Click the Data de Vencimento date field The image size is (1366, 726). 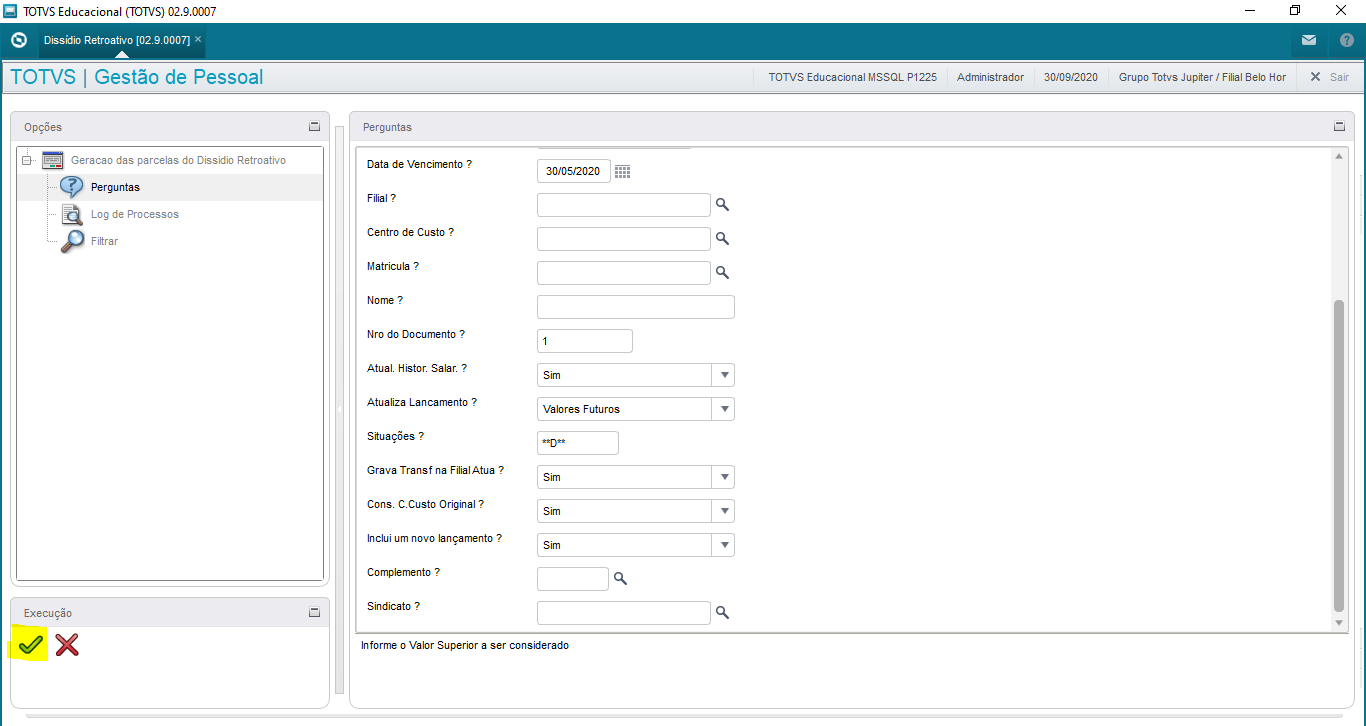coord(574,171)
